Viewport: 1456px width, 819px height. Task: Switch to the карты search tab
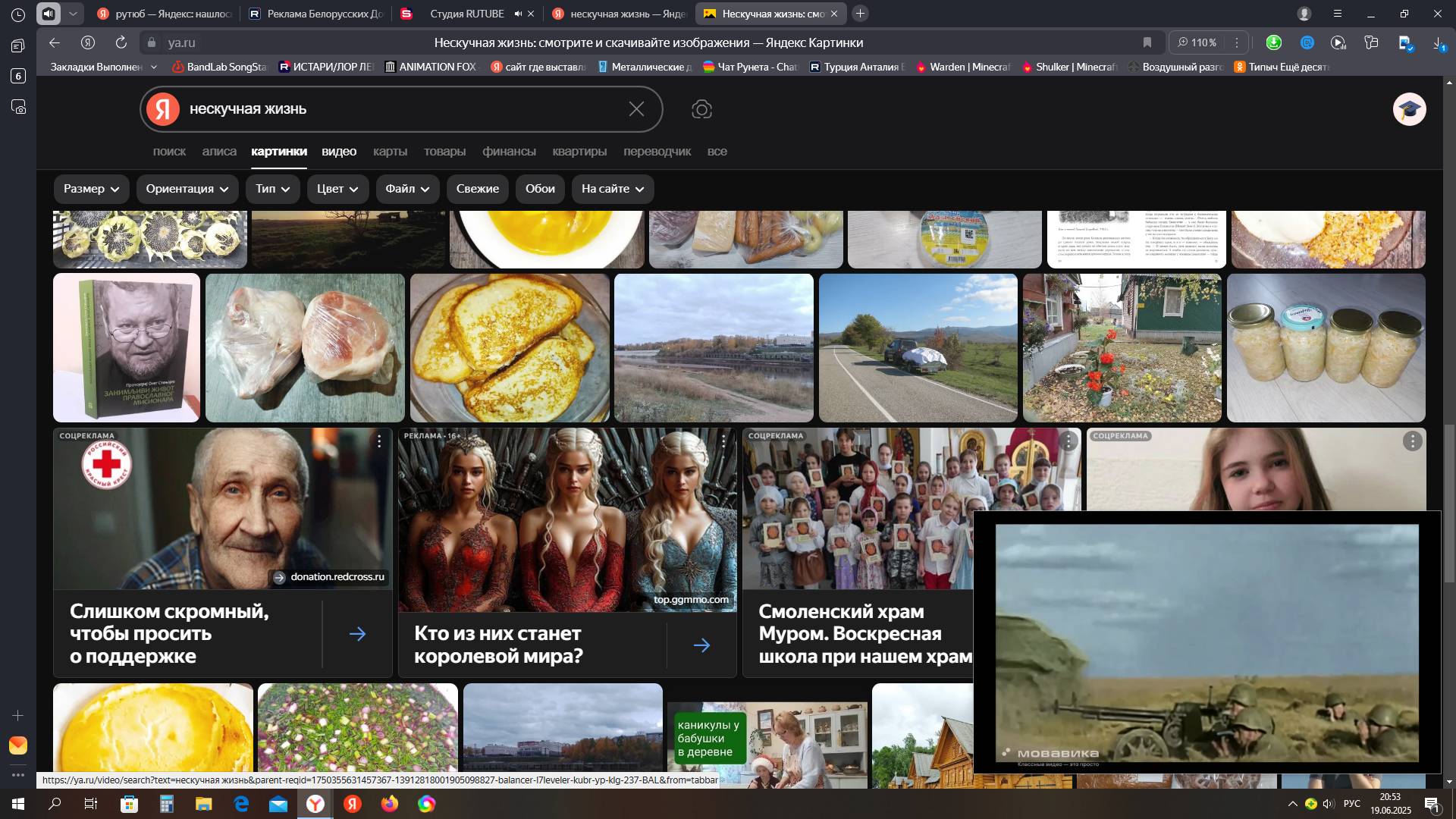(x=390, y=152)
